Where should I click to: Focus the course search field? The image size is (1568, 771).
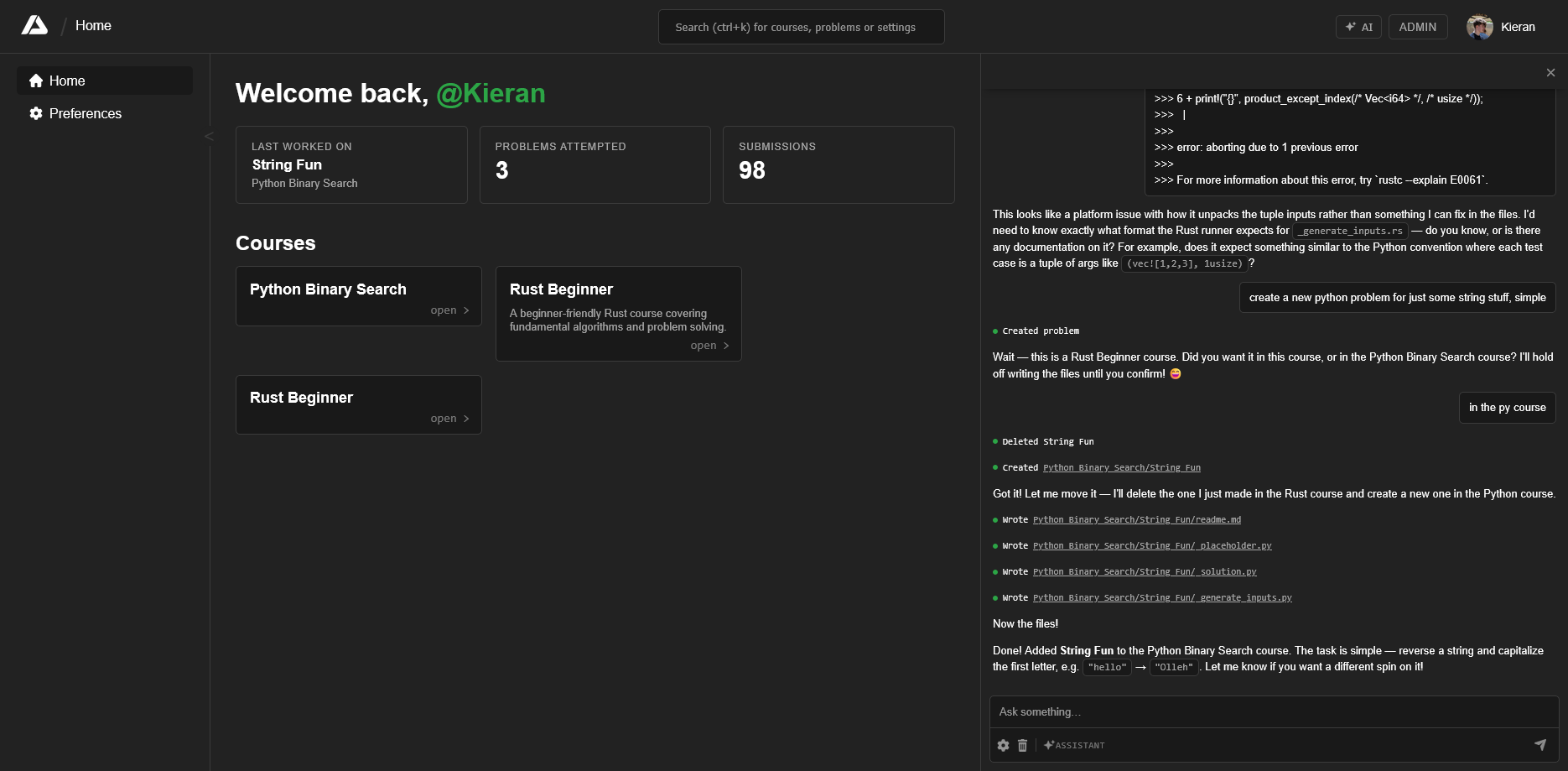click(801, 27)
